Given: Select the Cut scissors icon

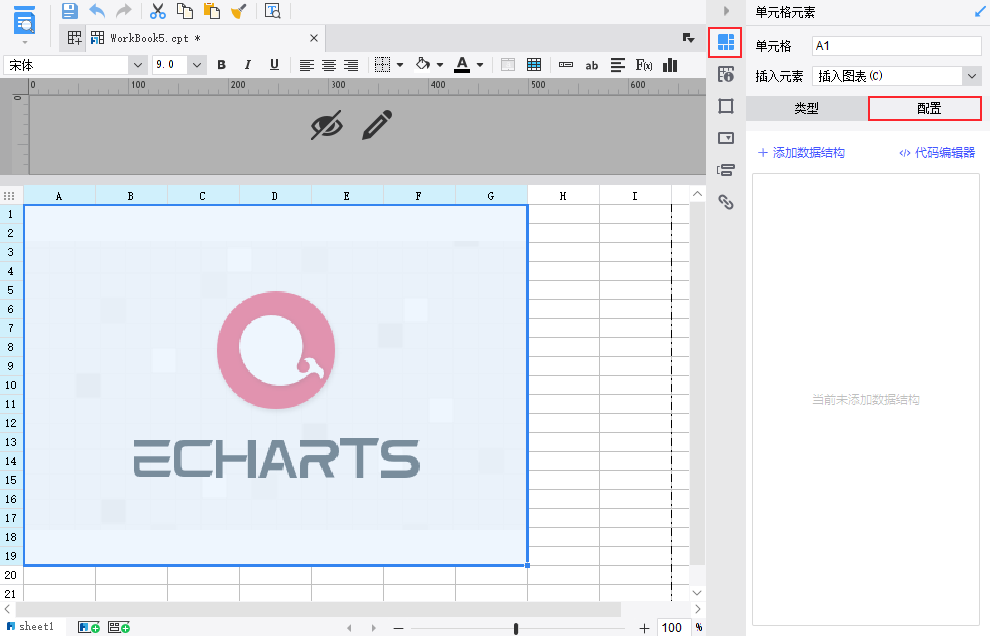Looking at the screenshot, I should [157, 11].
